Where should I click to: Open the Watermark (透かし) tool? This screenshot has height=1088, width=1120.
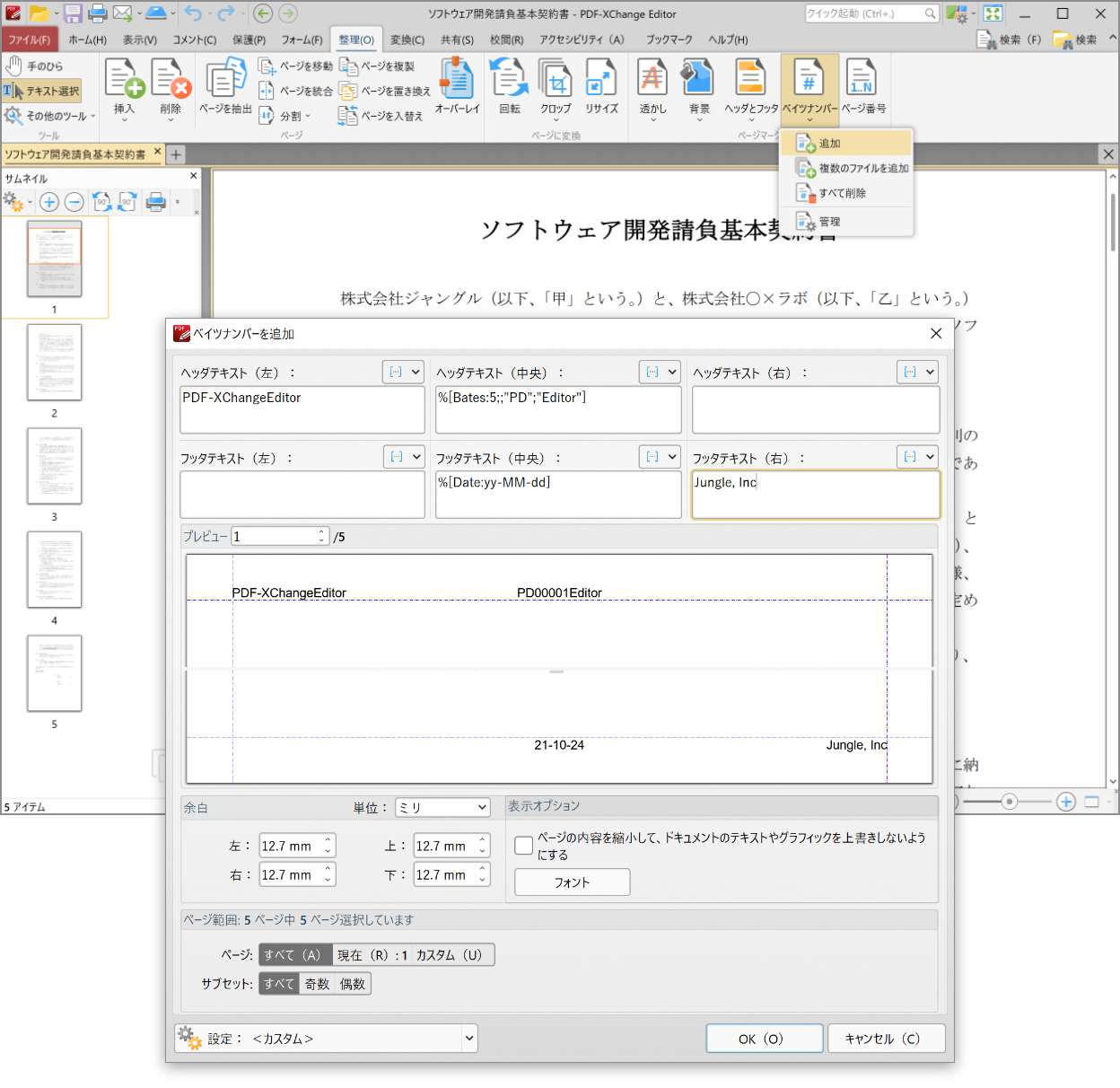(652, 81)
